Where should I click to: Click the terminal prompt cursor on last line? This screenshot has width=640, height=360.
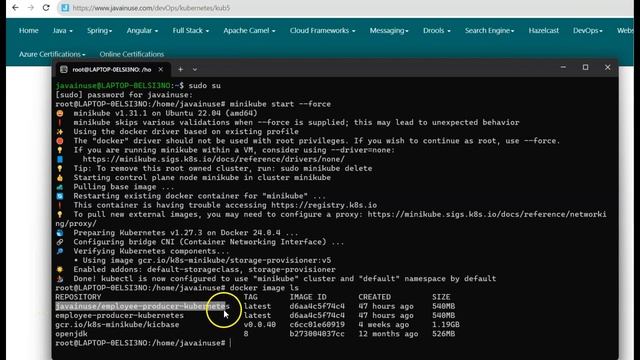tap(230, 343)
